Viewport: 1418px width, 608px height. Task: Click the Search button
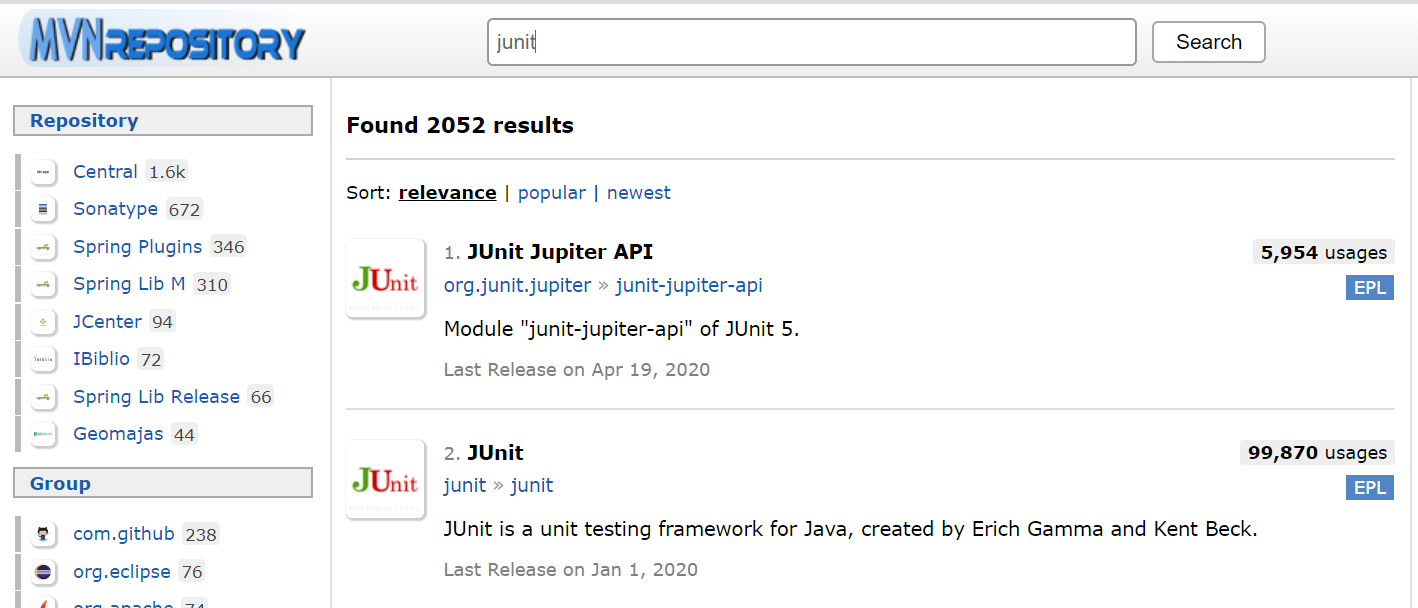coord(1209,42)
